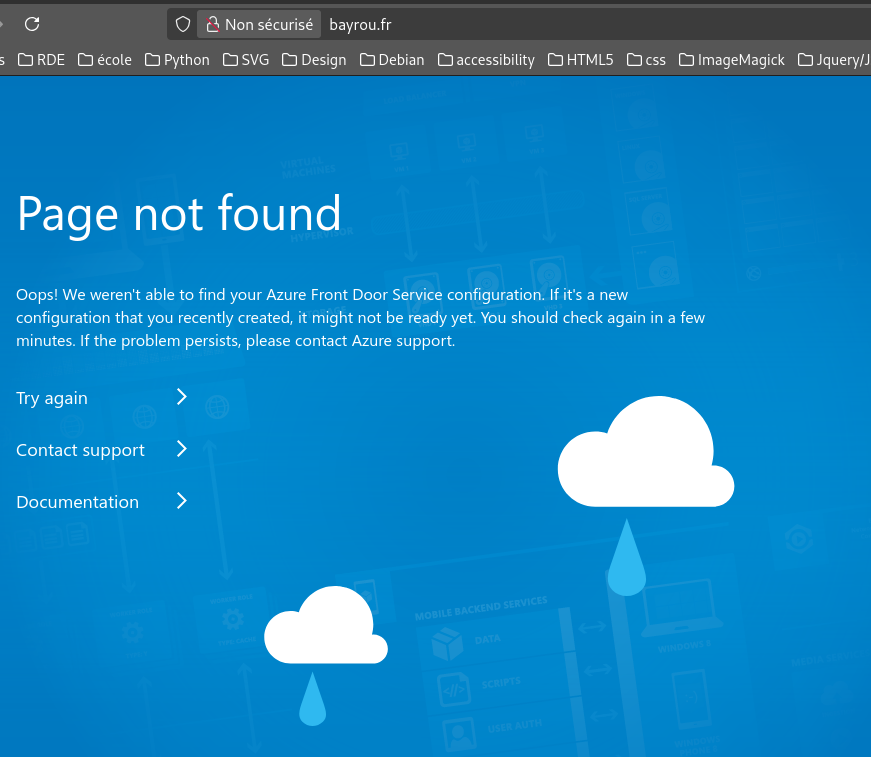
Task: Open the Jquery bookmarks folder
Action: click(x=834, y=59)
